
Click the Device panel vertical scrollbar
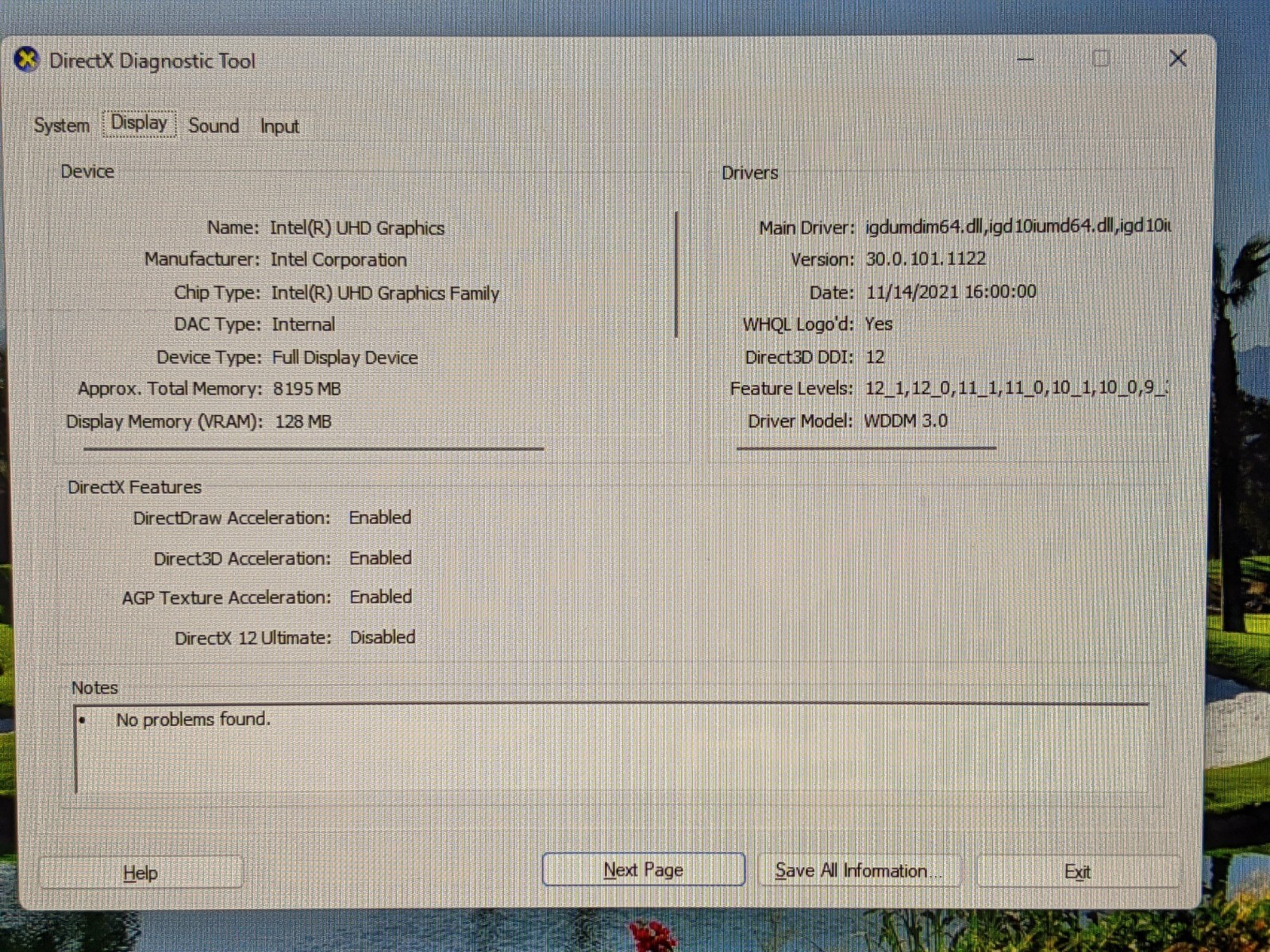point(676,274)
